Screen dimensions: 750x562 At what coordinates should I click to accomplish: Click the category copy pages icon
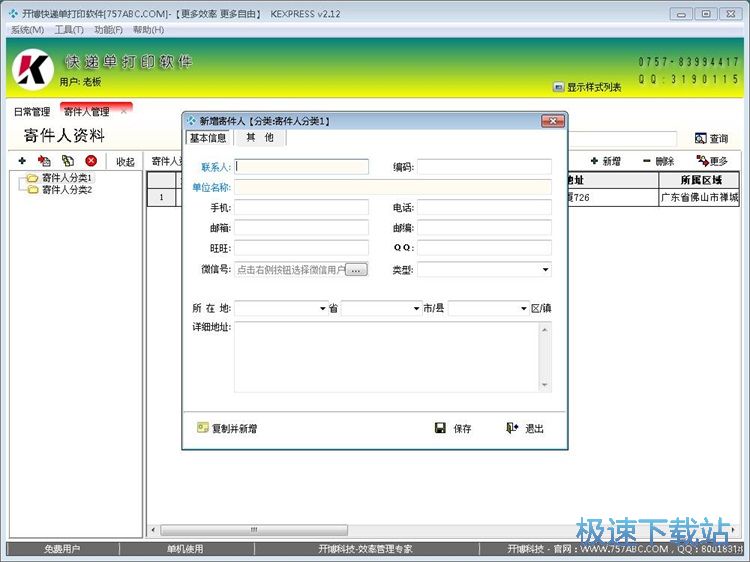tap(68, 161)
